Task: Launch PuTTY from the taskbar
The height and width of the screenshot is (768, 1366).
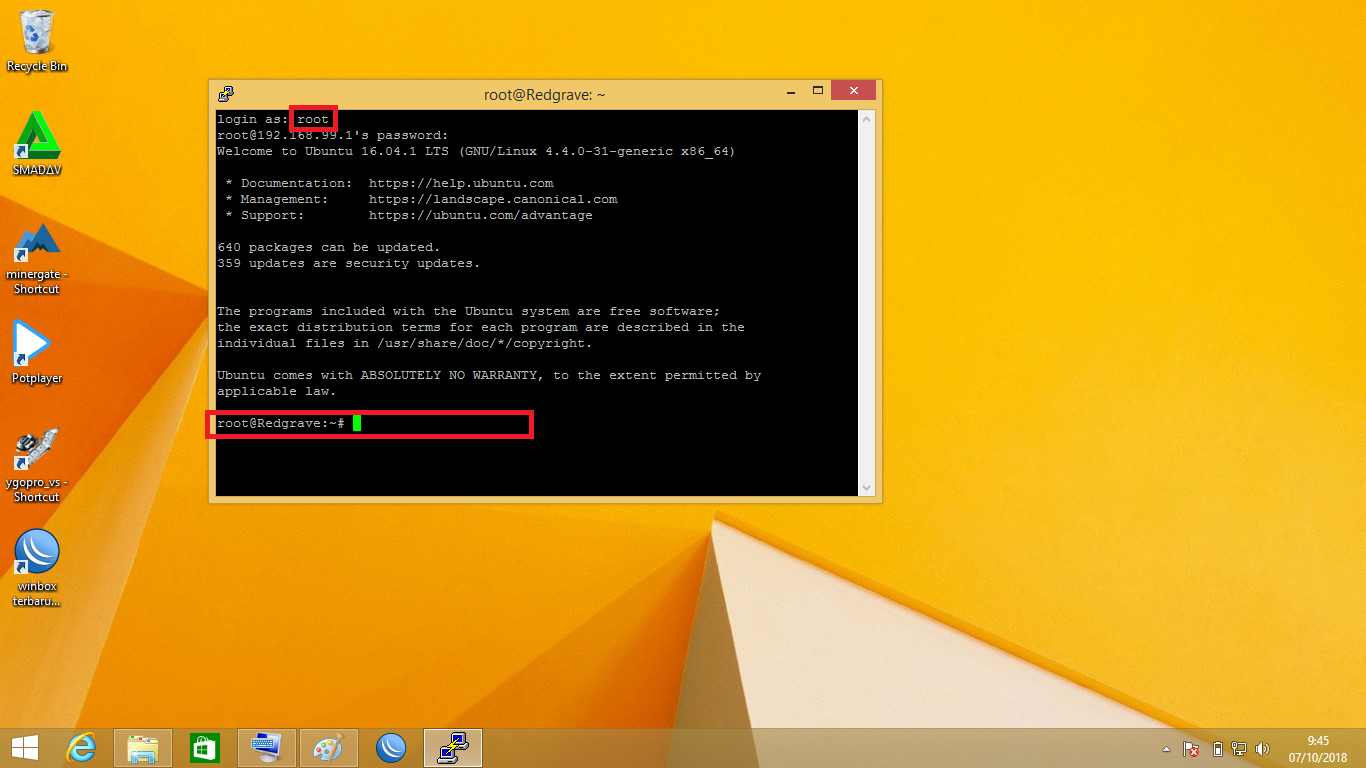Action: tap(452, 747)
